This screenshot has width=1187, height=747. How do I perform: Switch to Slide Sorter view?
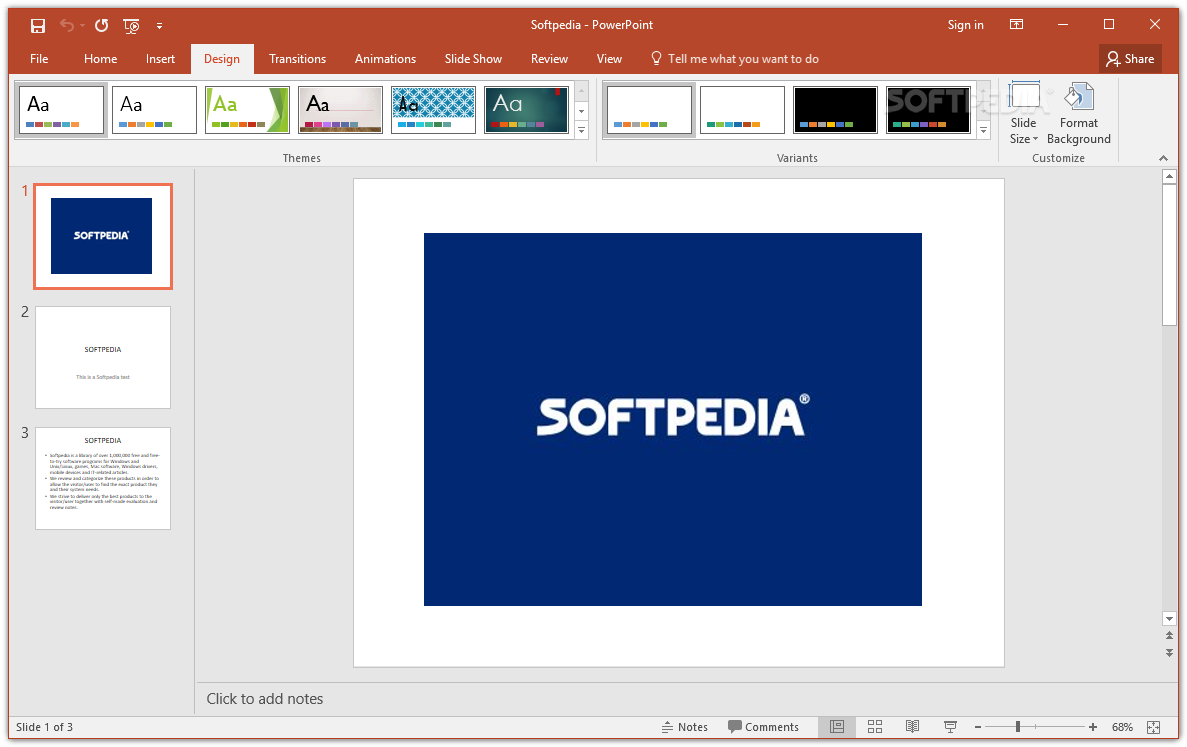pyautogui.click(x=875, y=727)
